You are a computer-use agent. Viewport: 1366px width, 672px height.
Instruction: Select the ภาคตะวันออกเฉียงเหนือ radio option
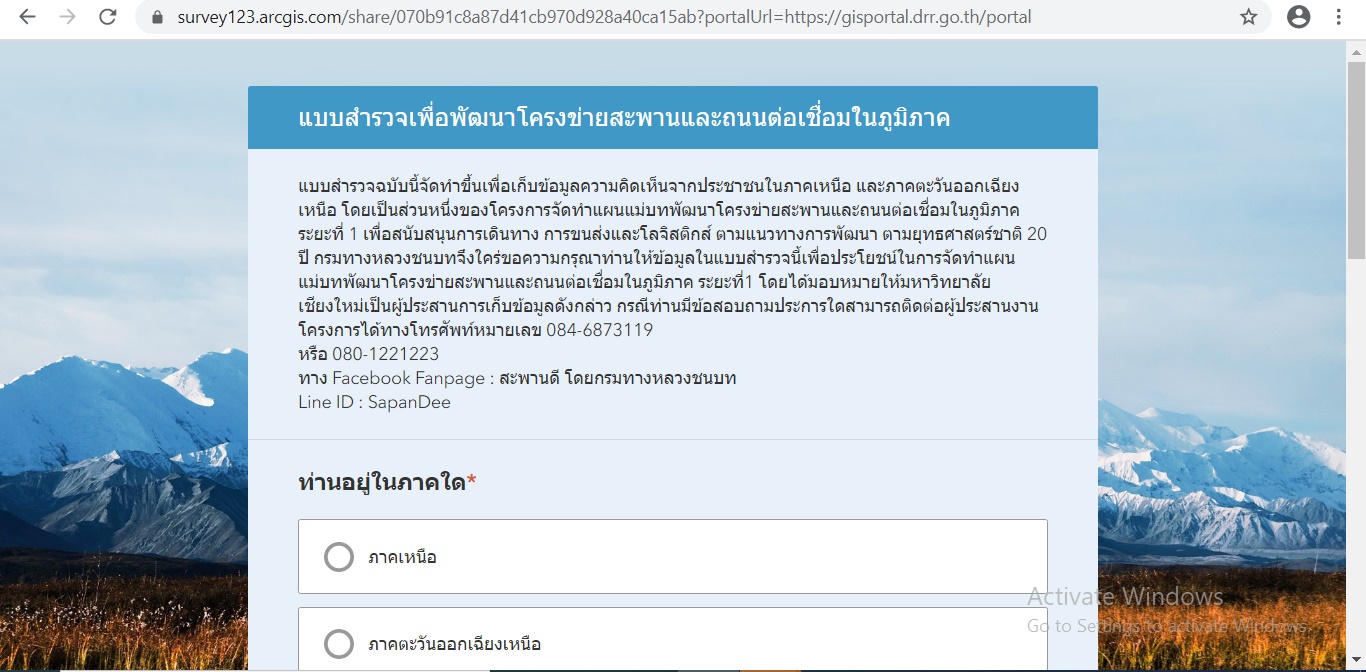coord(339,643)
